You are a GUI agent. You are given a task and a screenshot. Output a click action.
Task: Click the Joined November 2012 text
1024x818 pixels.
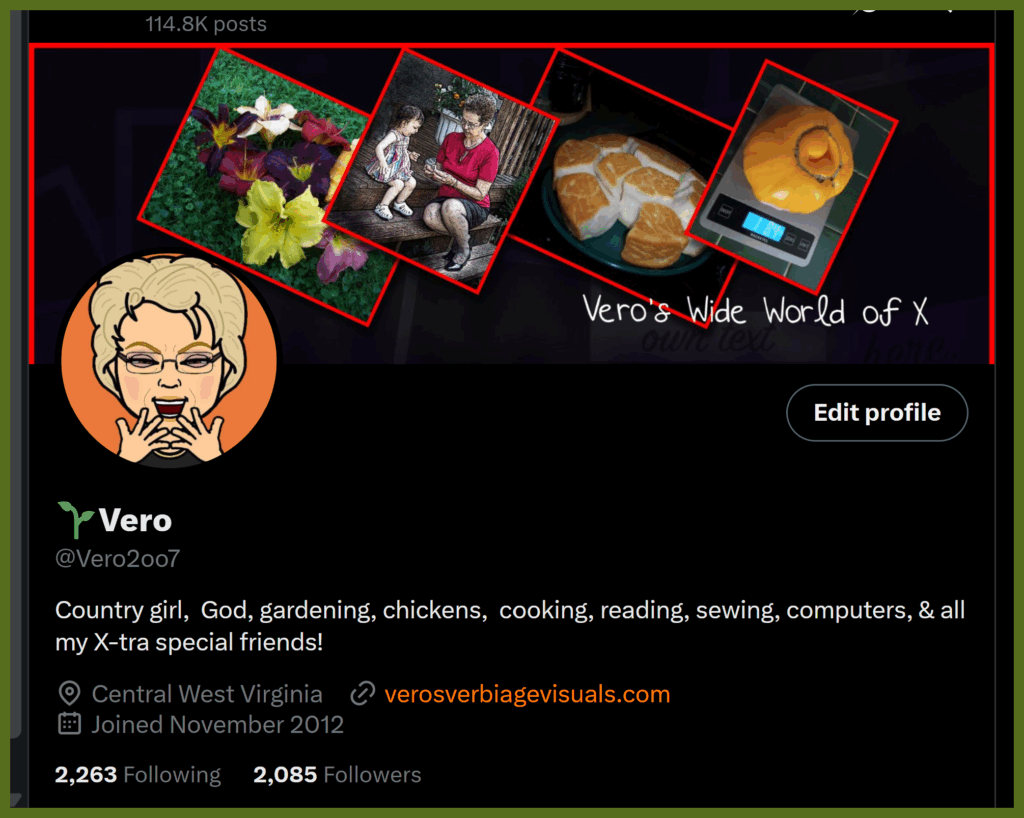(x=217, y=725)
